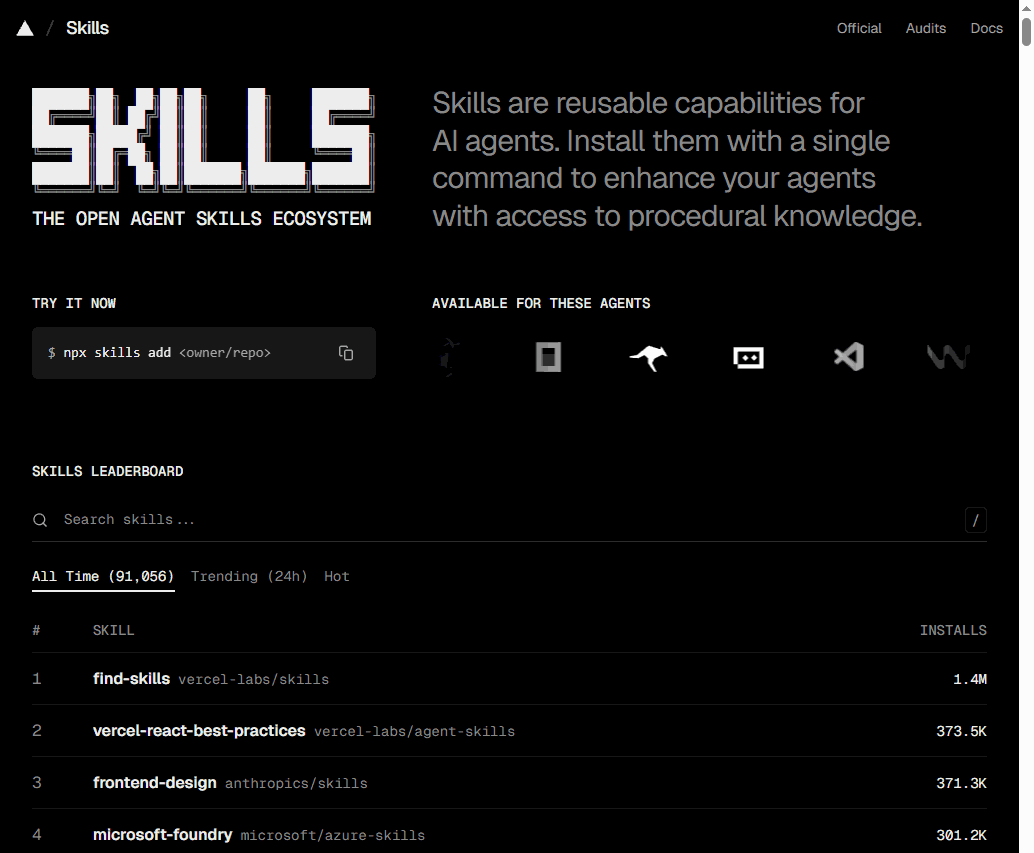The height and width of the screenshot is (853, 1034).
Task: Click the two-dot window agent icon
Action: (x=748, y=357)
